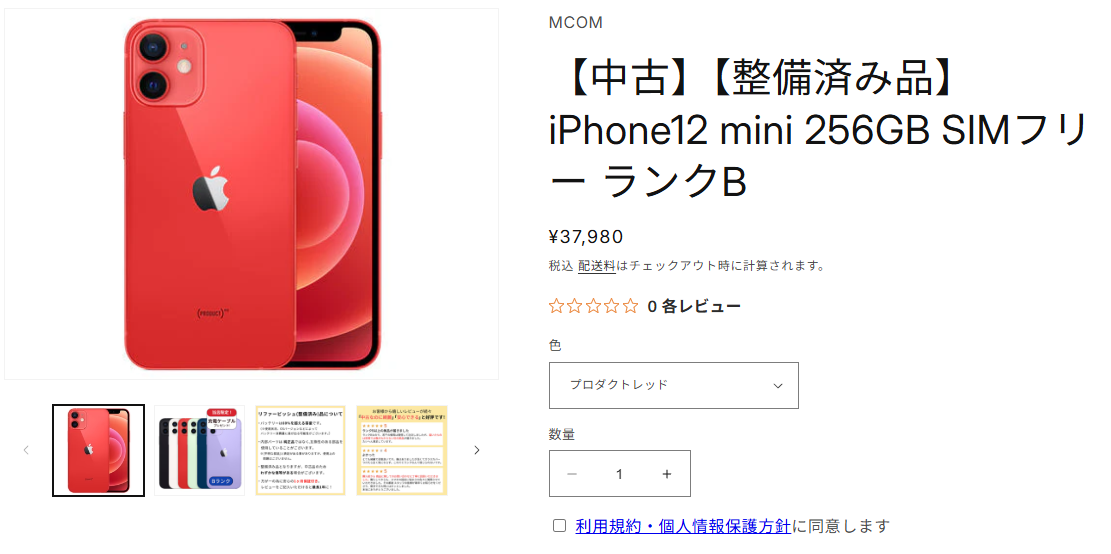Select the all-colors lineup thumbnail
This screenshot has width=1111, height=554.
pos(200,451)
